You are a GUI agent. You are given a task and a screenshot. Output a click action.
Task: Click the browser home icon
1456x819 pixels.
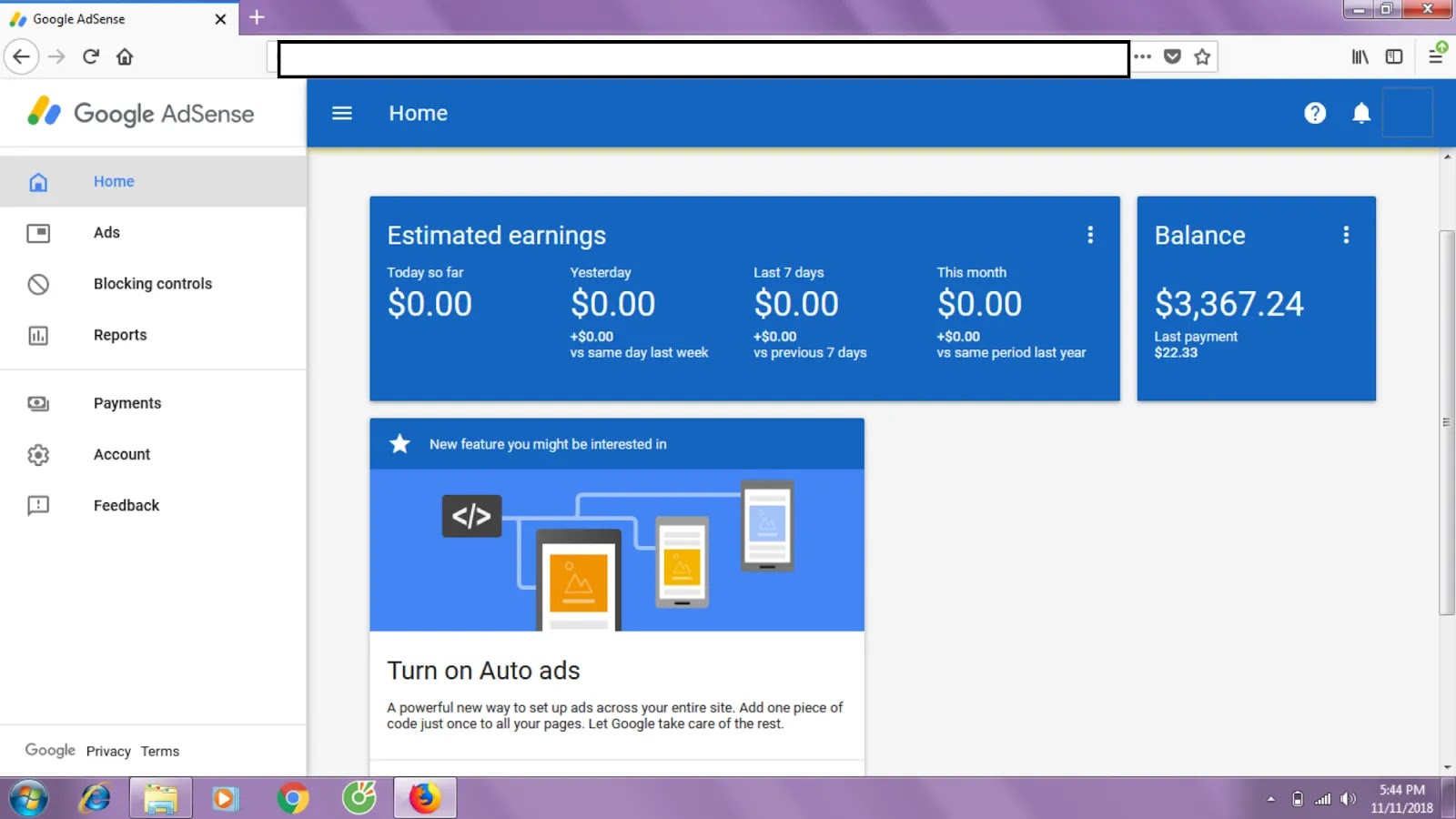pyautogui.click(x=125, y=56)
